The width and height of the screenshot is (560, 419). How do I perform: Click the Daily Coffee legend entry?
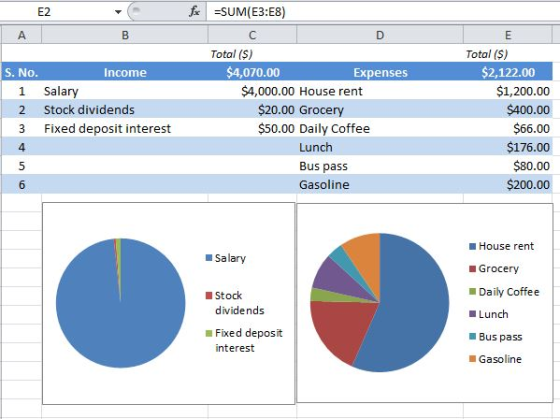point(504,292)
